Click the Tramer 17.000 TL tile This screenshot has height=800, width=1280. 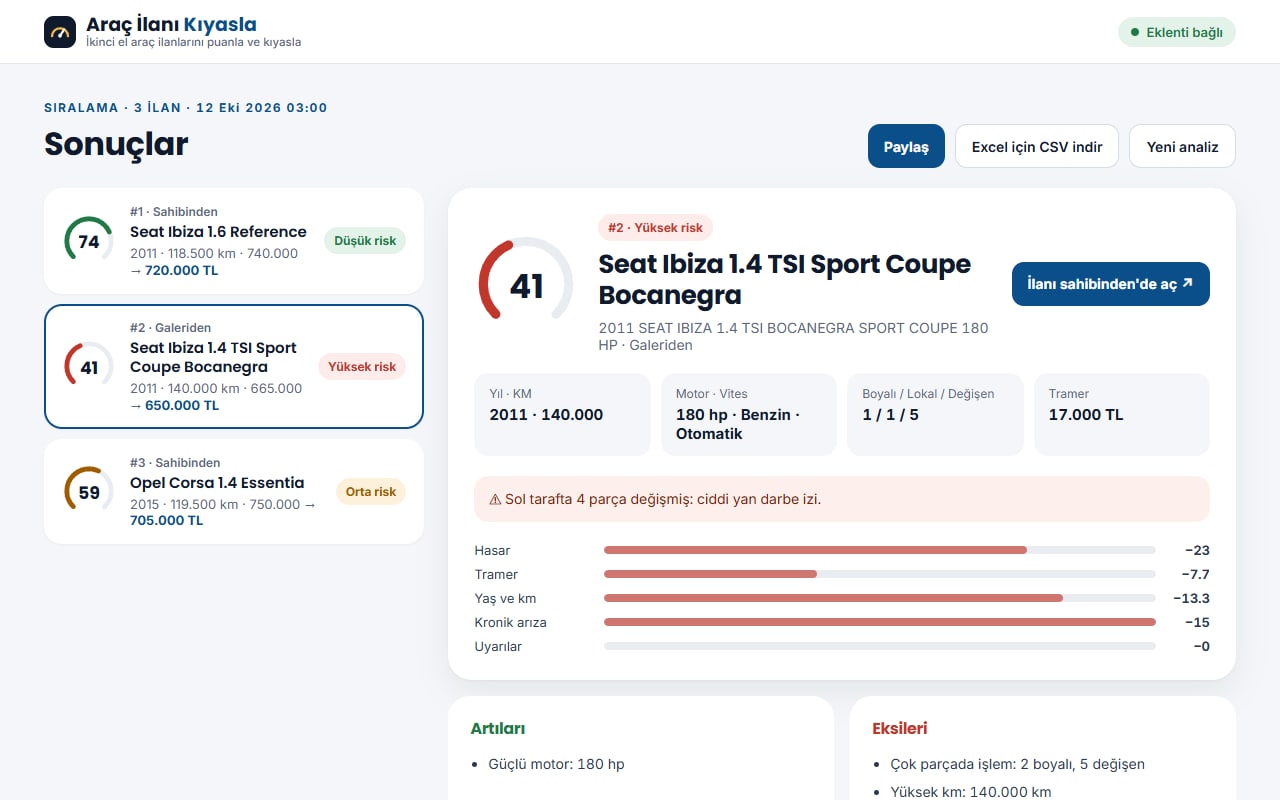1122,415
